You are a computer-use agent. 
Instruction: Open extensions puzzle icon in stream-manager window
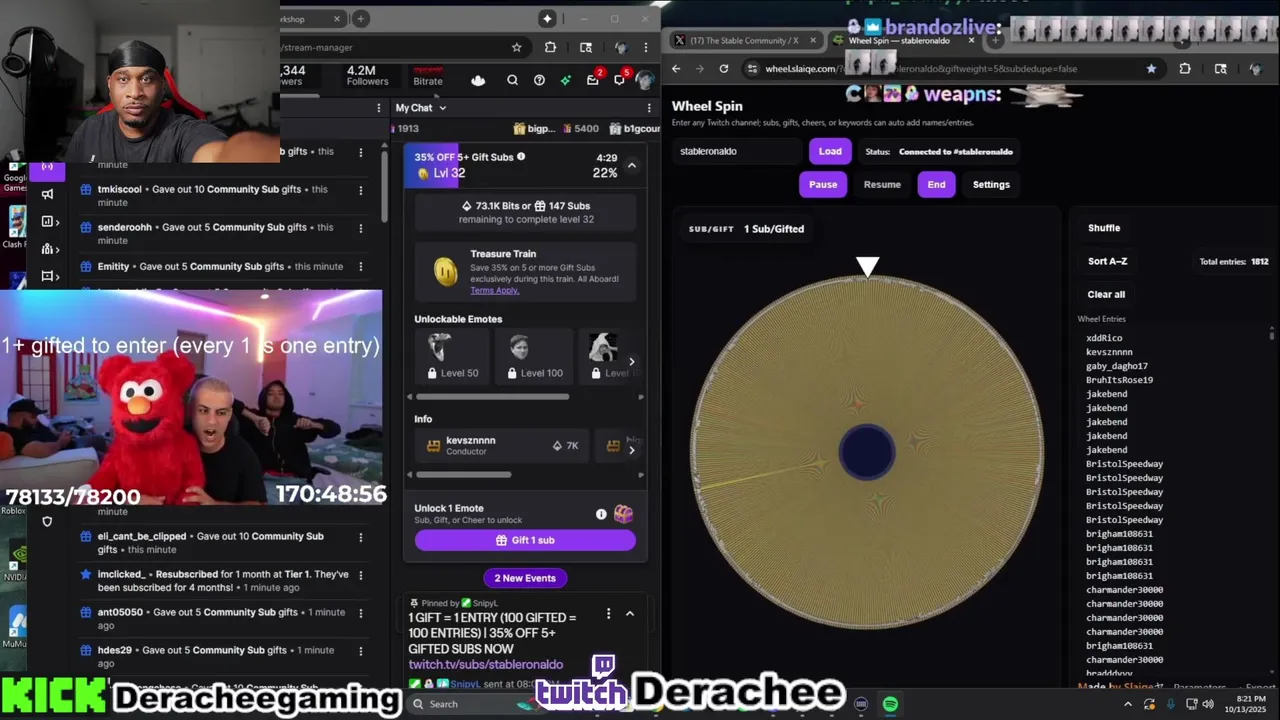coord(550,47)
